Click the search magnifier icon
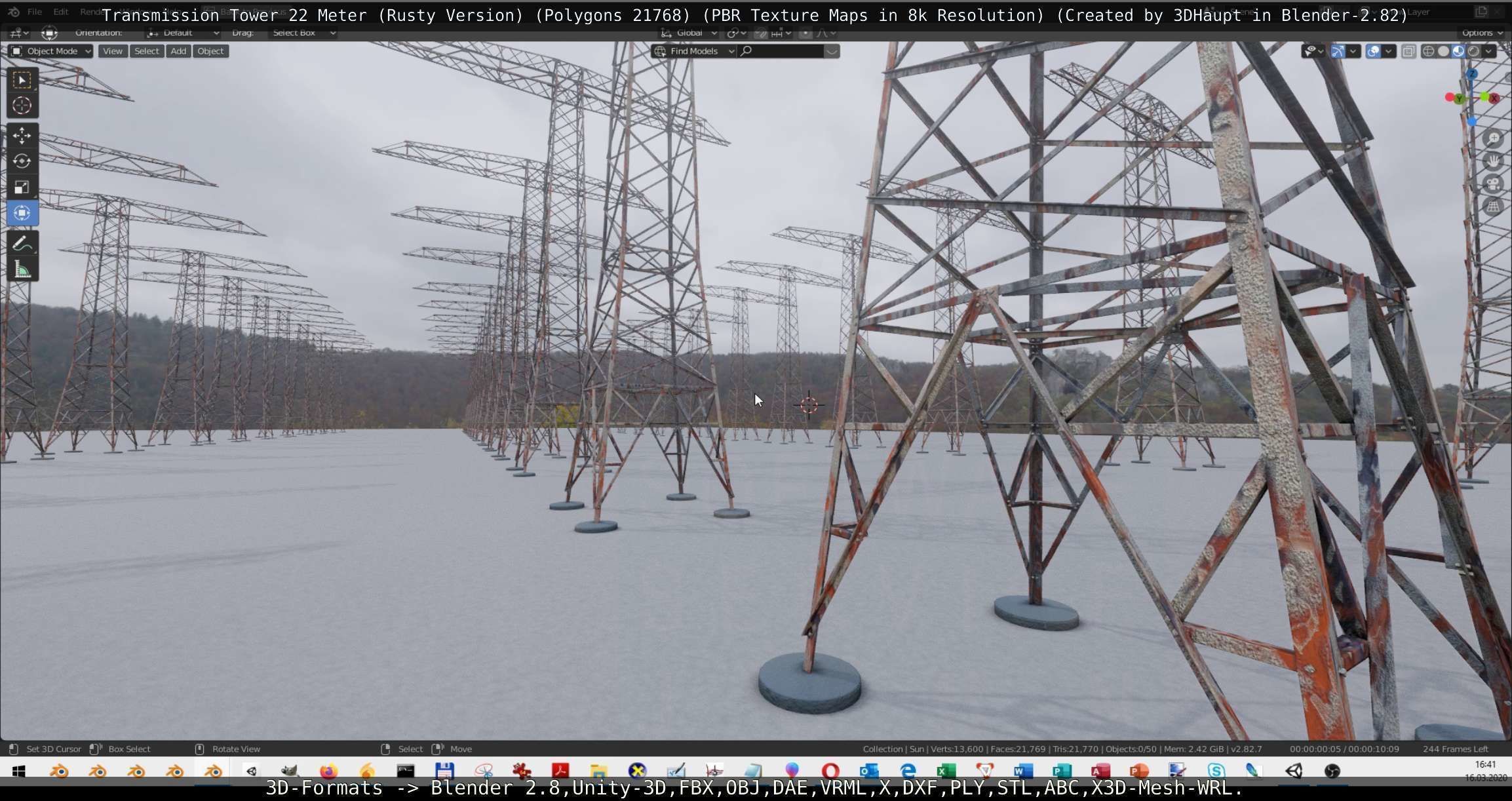The width and height of the screenshot is (1512, 801). 746,51
